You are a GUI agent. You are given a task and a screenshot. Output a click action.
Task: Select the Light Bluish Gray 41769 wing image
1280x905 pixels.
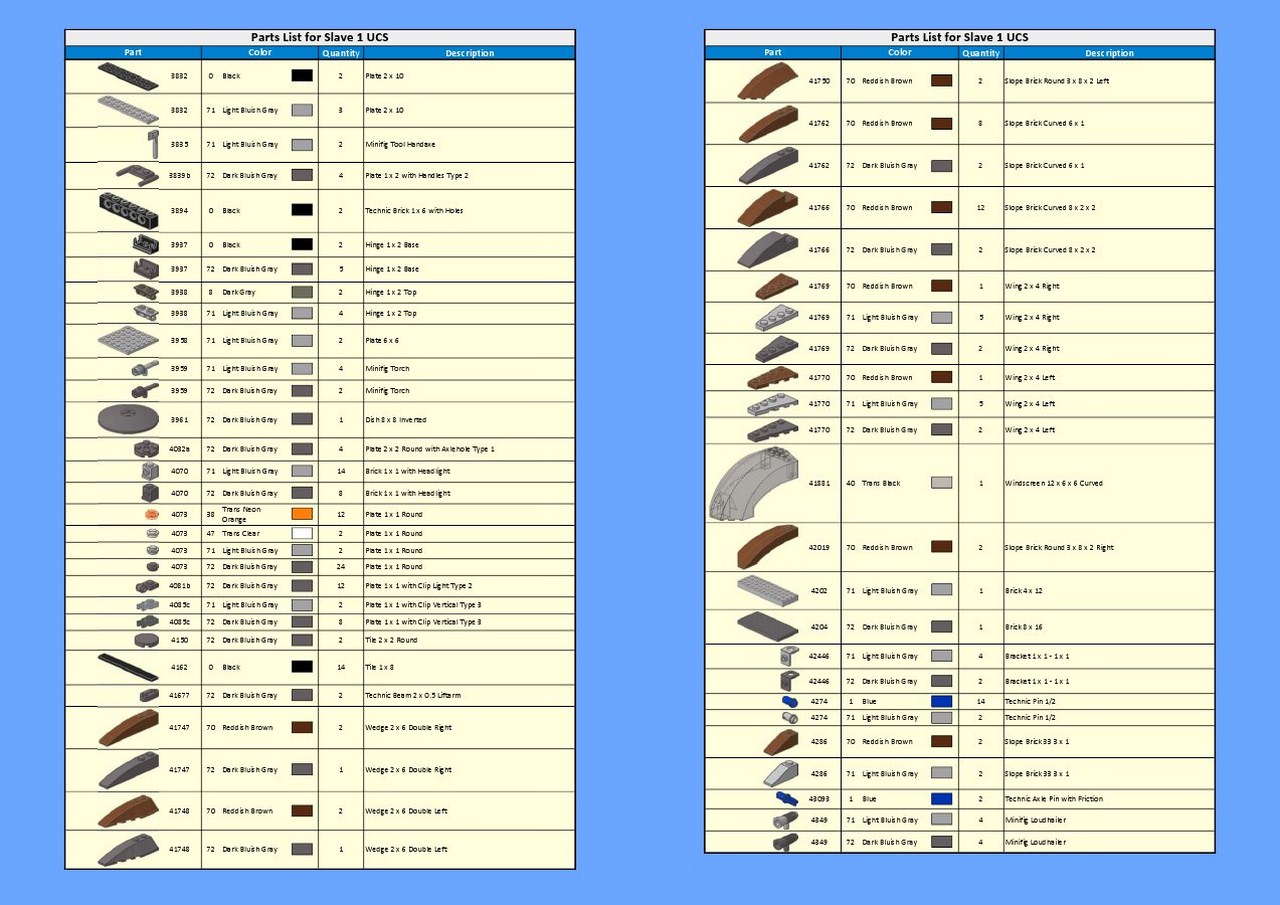pos(777,317)
